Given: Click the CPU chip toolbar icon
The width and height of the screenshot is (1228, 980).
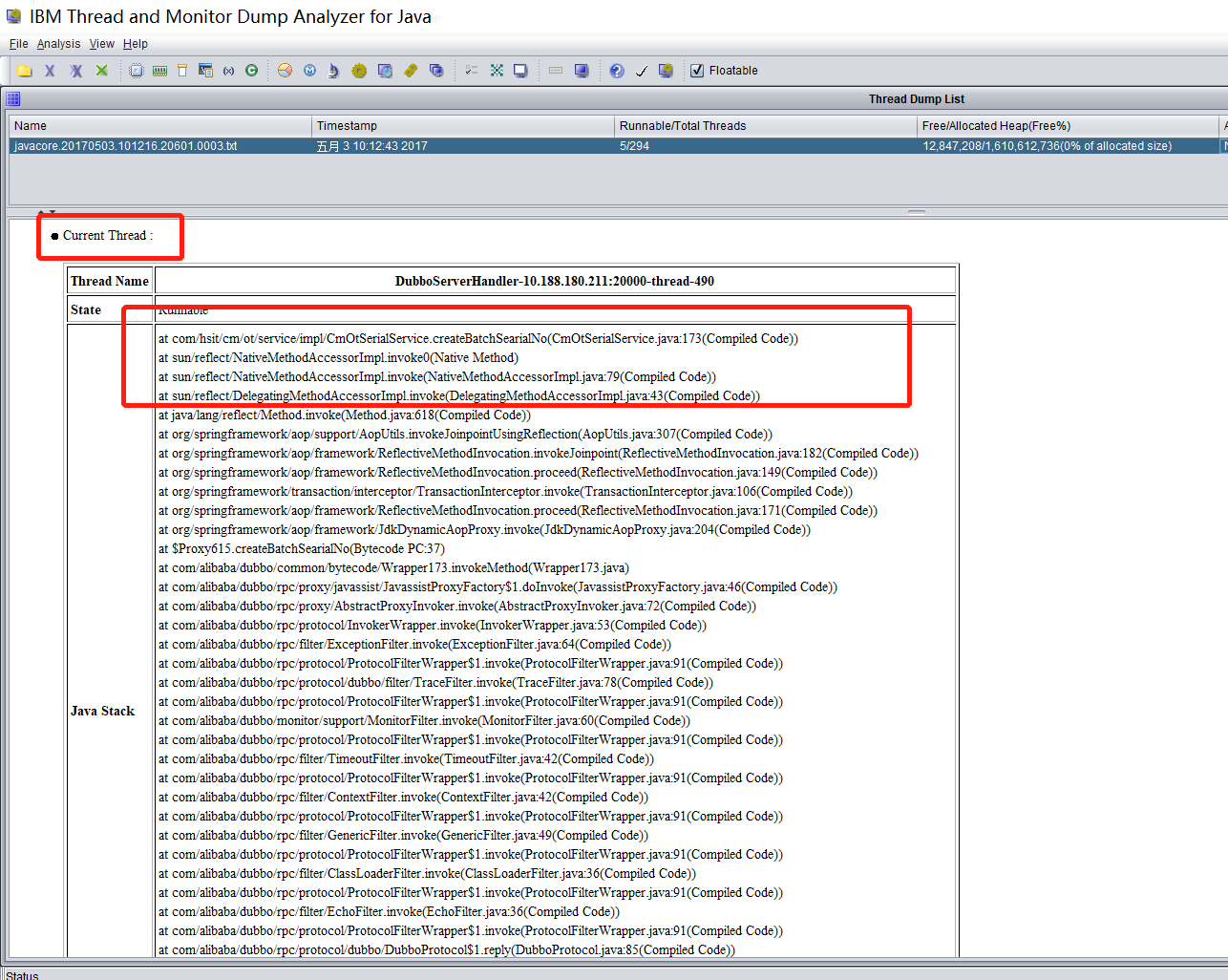Looking at the screenshot, I should (x=137, y=71).
